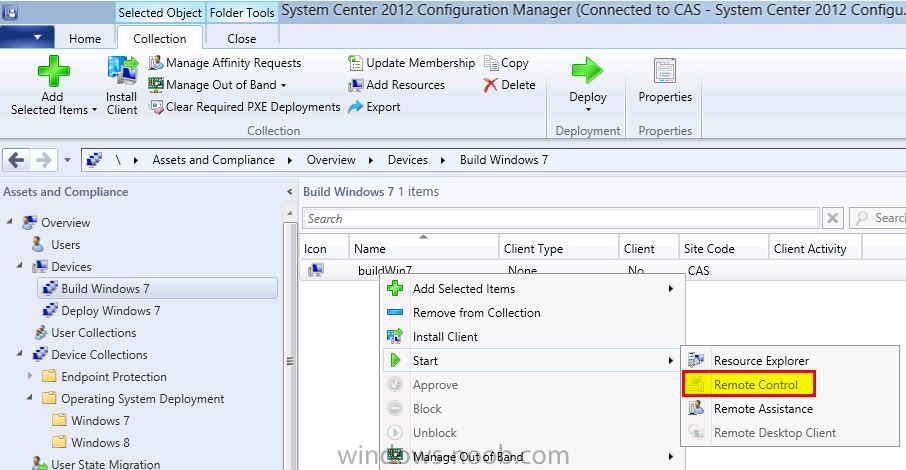Navigate forward with the Forward arrow

point(44,160)
